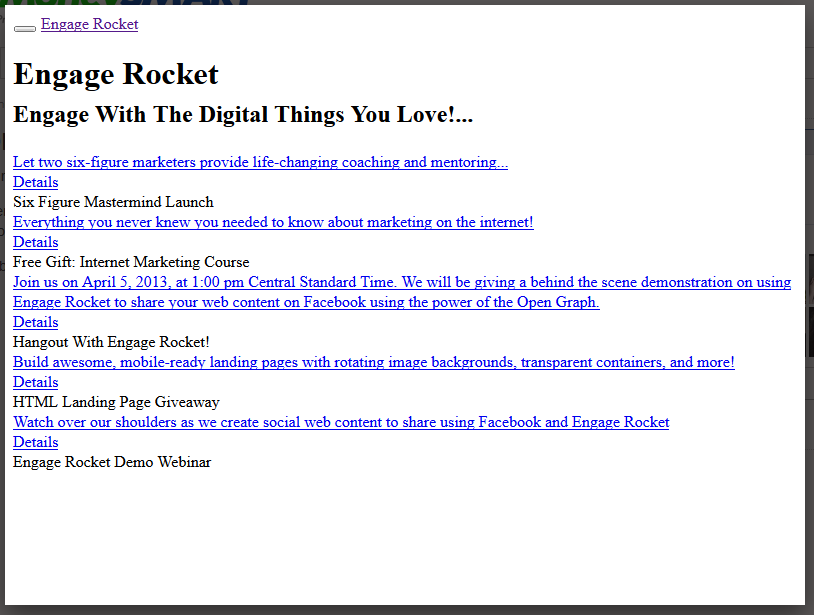Open the Watch over our shoulders link
Image resolution: width=814 pixels, height=615 pixels.
pos(341,422)
